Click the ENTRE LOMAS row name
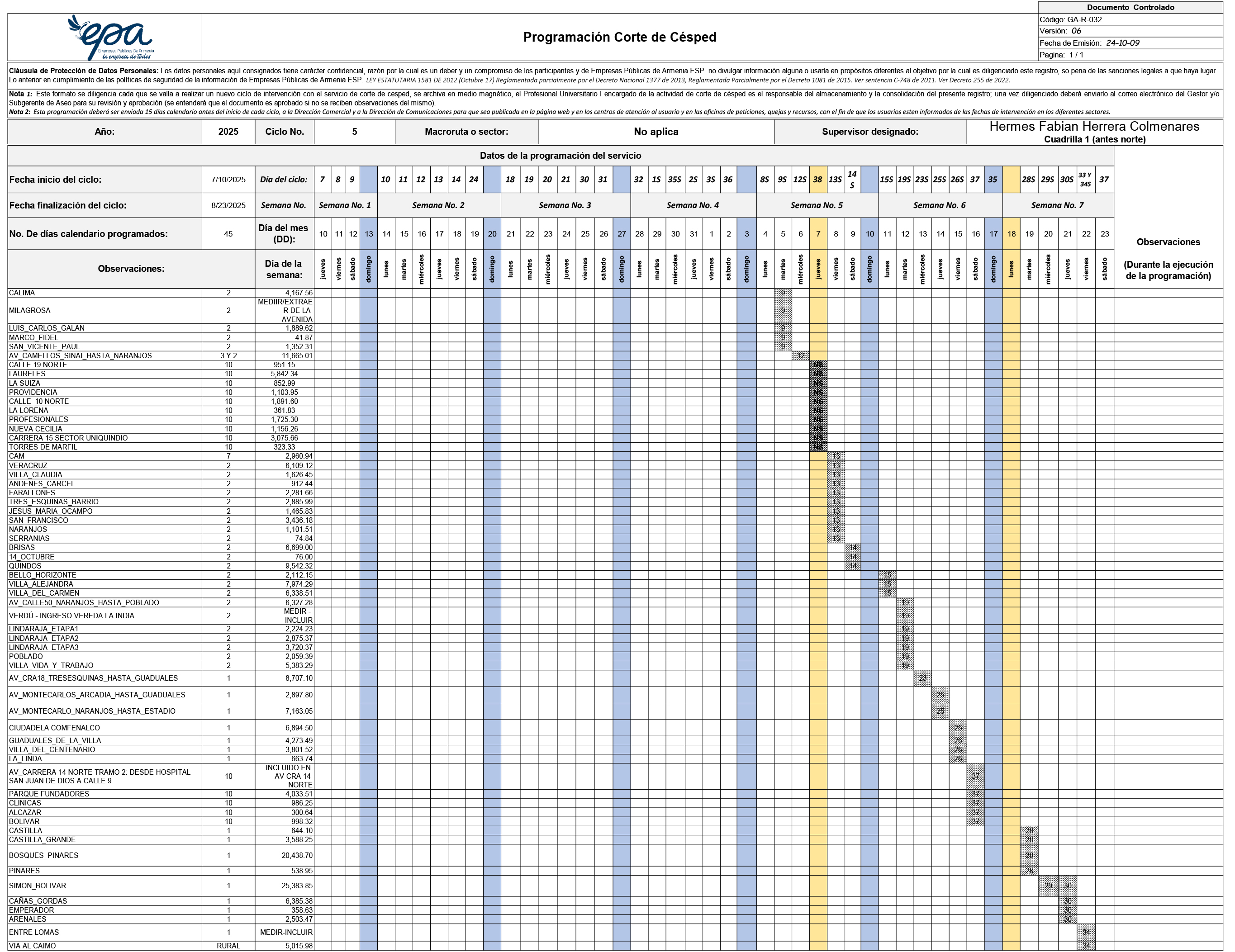This screenshot has height=952, width=1235. (x=34, y=932)
